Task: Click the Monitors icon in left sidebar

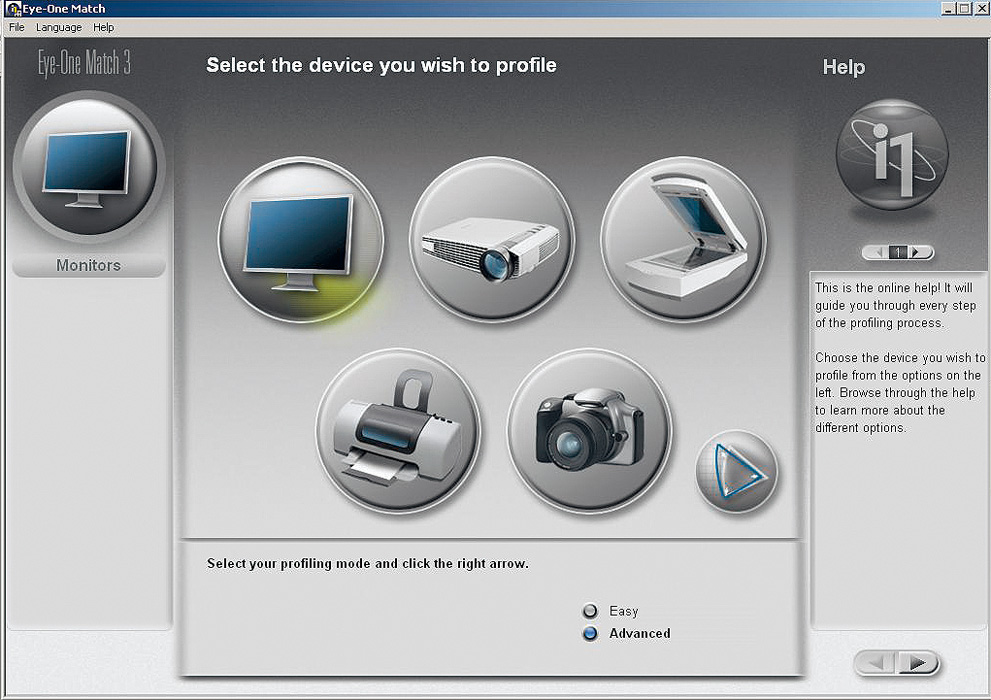Action: tap(88, 167)
